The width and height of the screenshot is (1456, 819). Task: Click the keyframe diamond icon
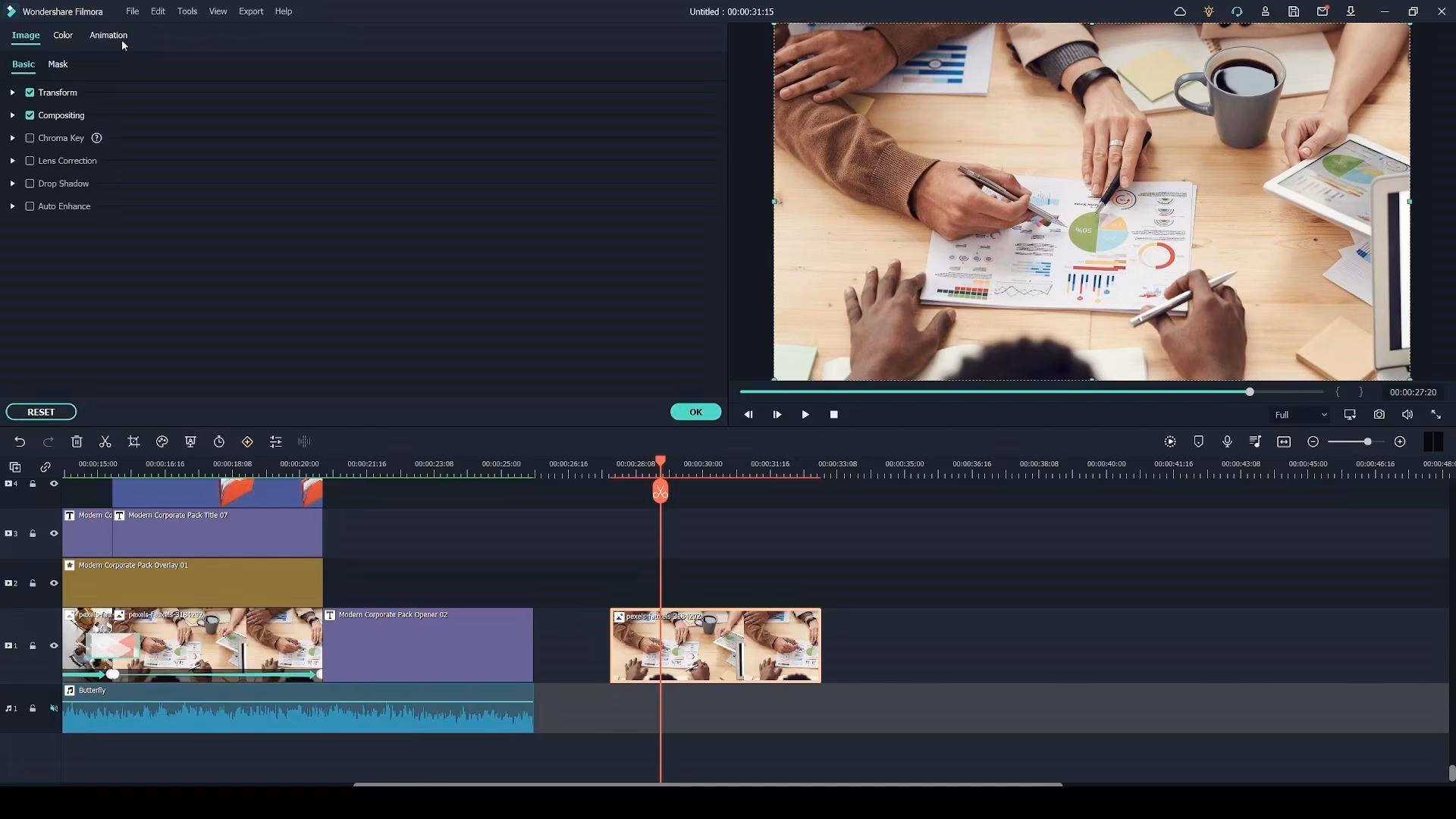(247, 441)
